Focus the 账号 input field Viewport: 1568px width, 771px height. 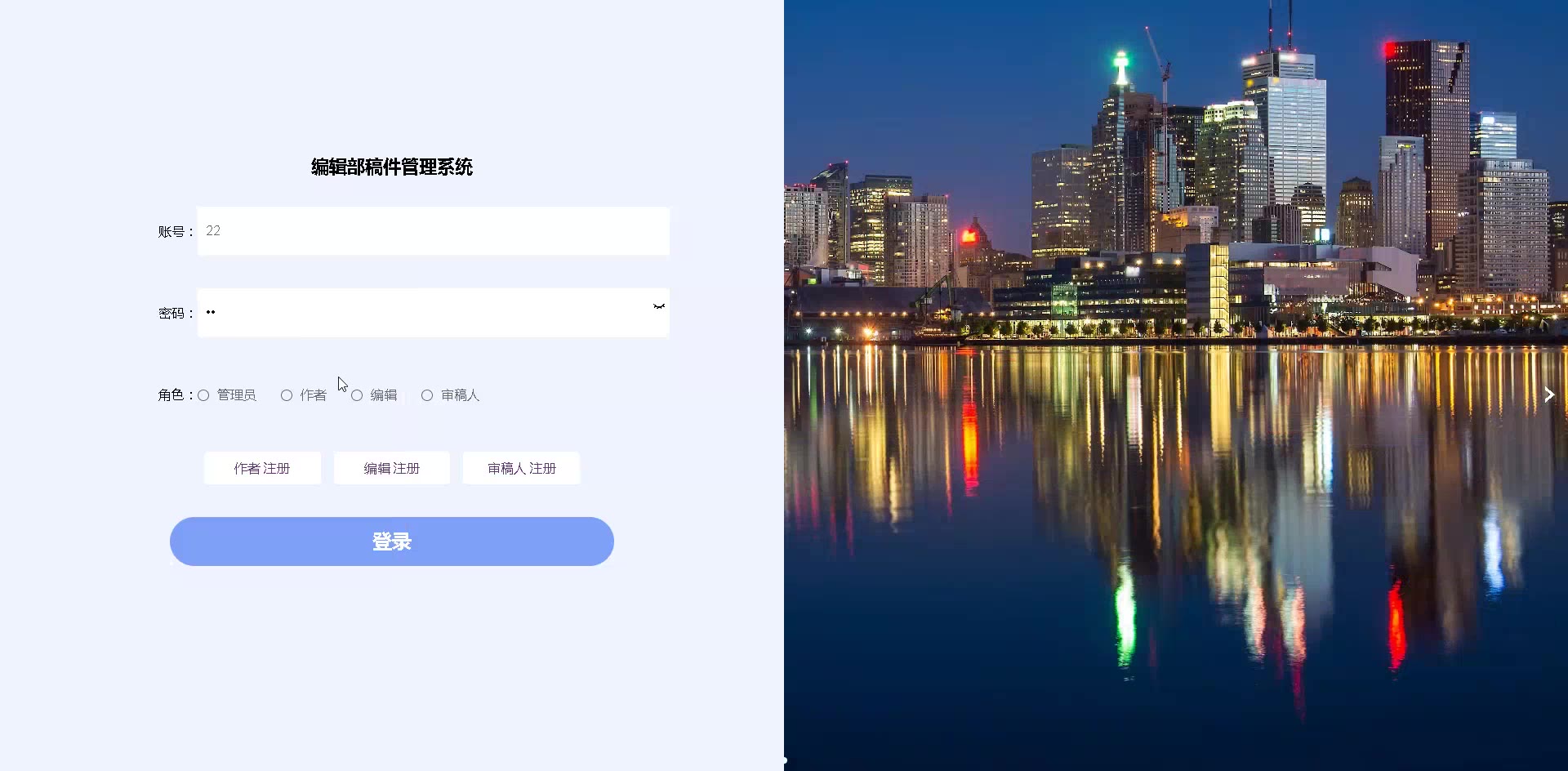click(434, 231)
